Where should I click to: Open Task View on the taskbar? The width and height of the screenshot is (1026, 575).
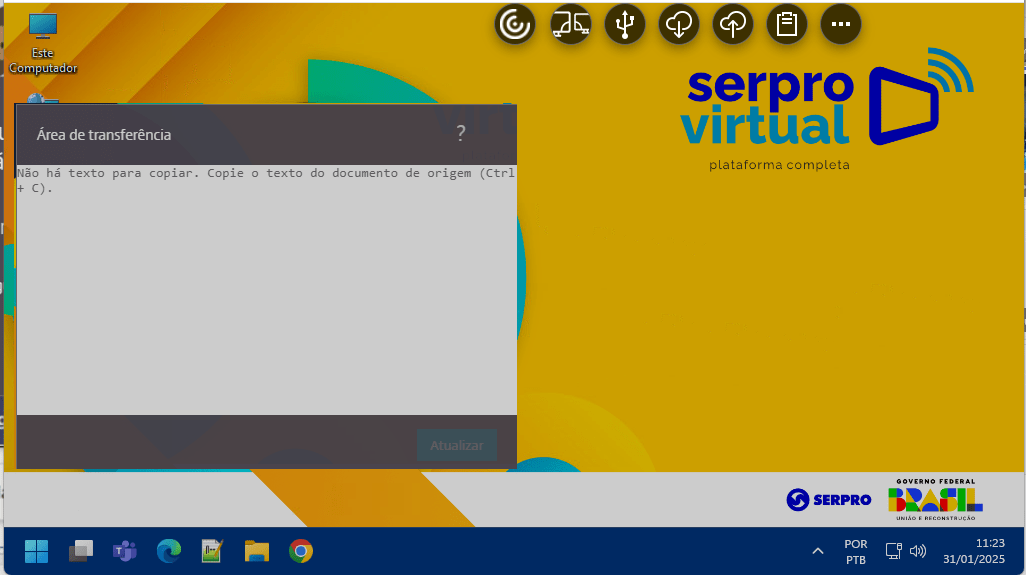click(x=81, y=551)
